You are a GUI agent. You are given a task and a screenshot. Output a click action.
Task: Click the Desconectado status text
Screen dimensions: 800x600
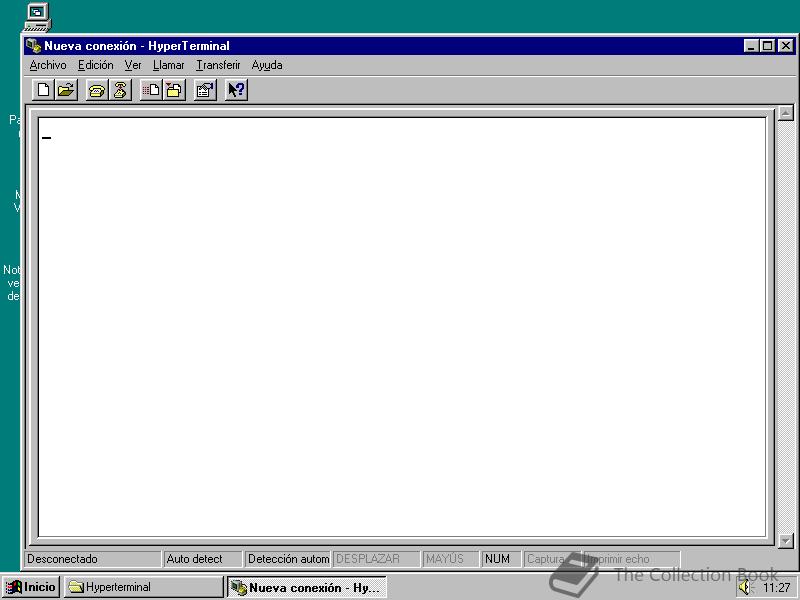62,559
